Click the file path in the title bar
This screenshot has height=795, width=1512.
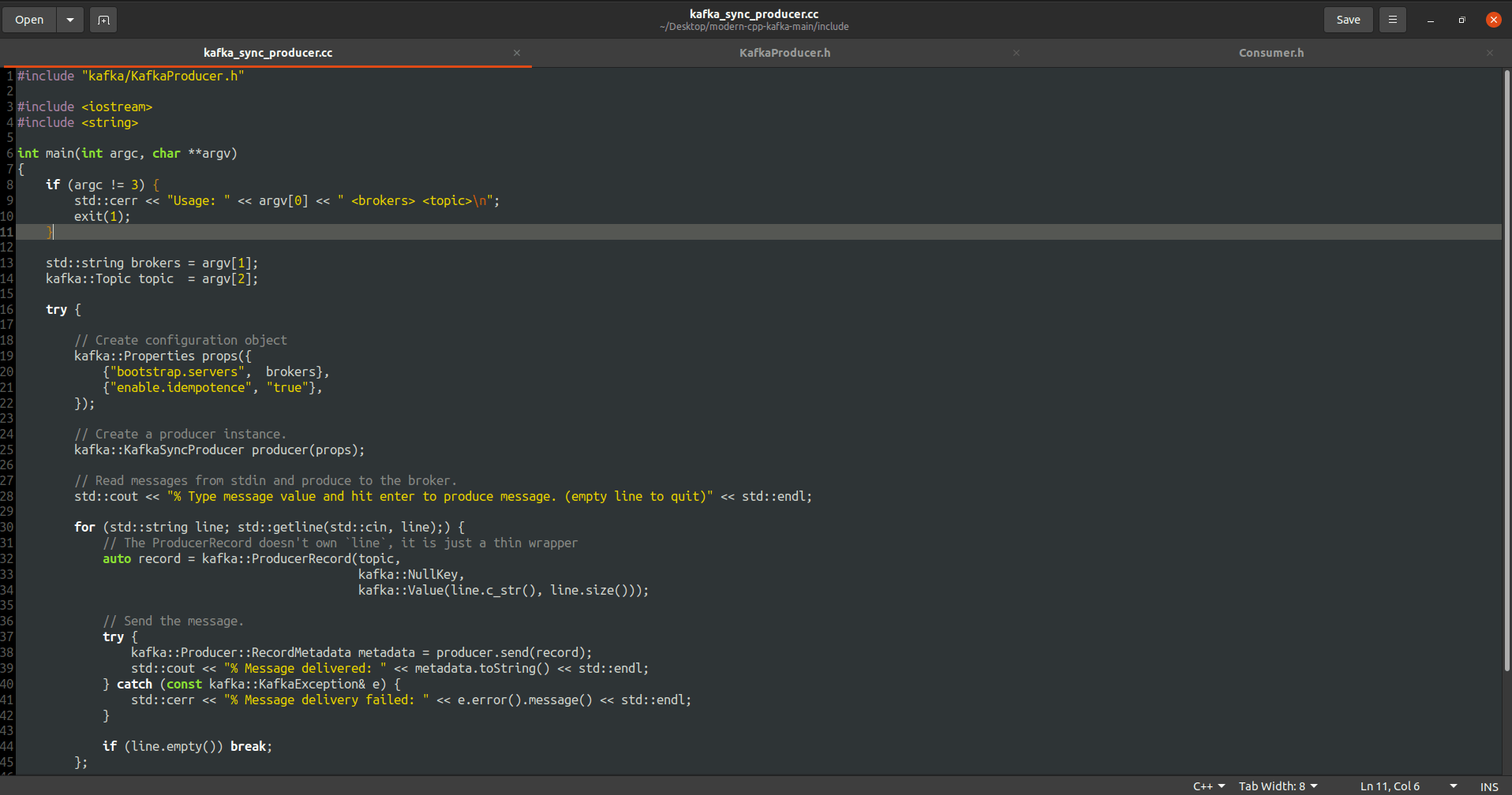(754, 27)
